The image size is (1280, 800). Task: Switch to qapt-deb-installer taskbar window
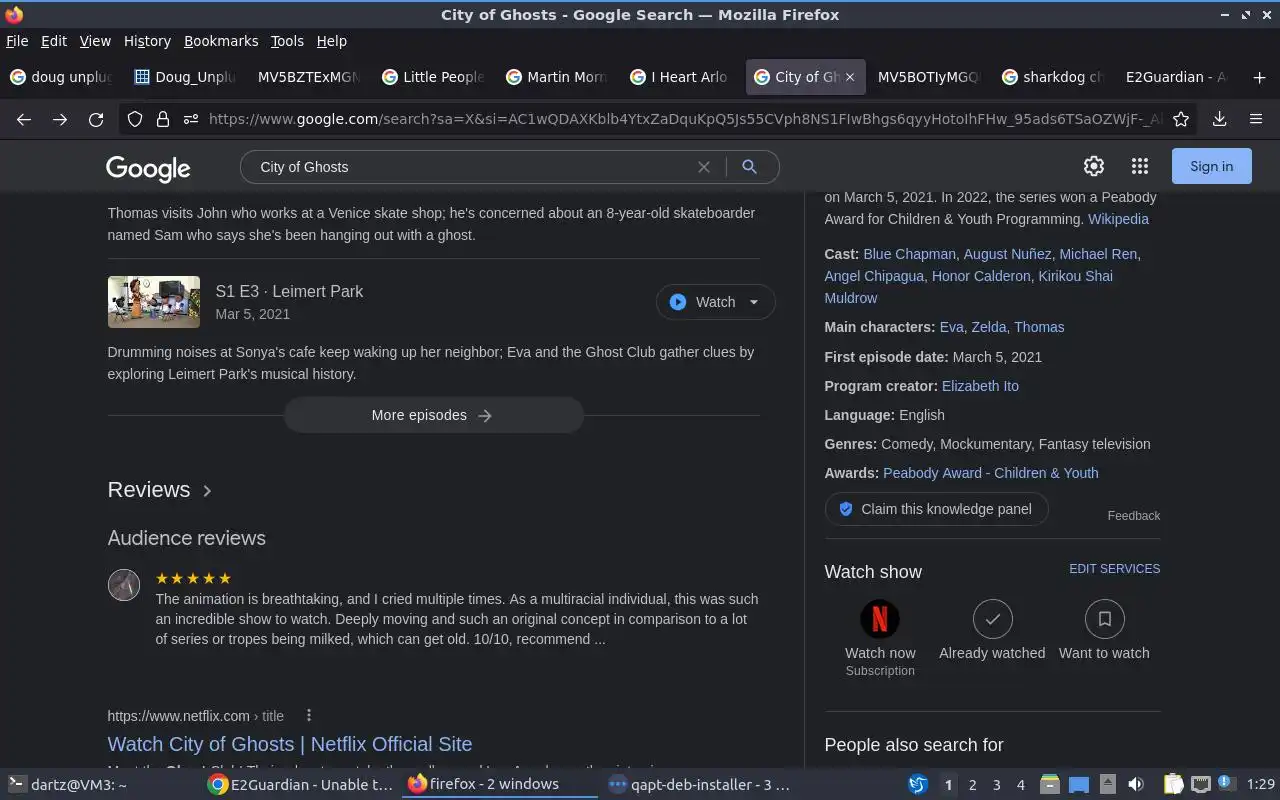pos(700,785)
